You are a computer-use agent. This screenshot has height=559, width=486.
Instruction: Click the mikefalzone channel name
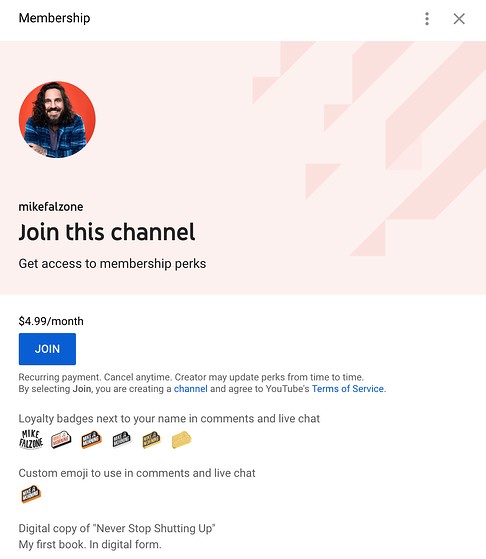[x=51, y=206]
